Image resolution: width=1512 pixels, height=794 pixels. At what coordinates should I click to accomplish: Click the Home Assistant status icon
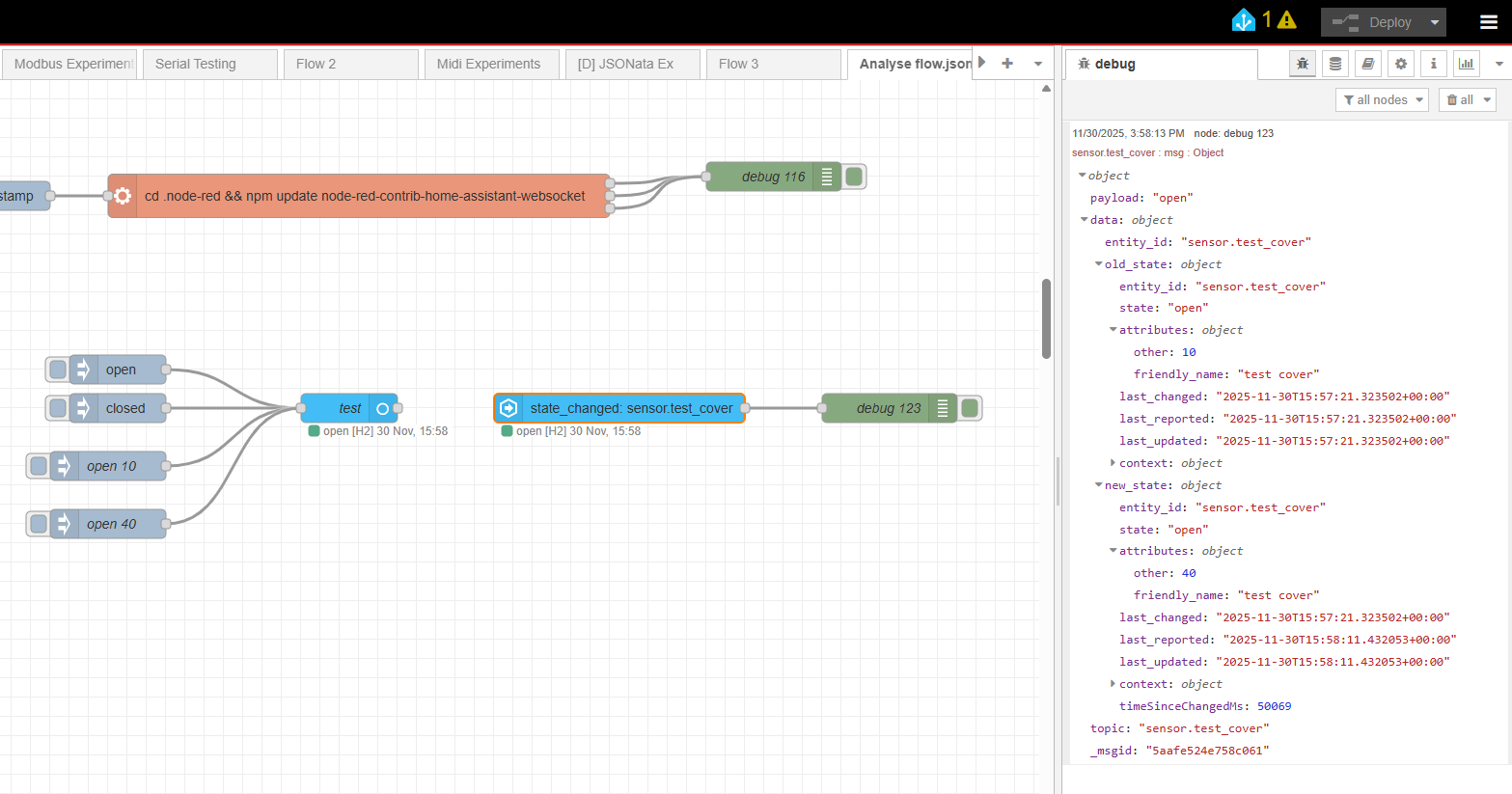pyautogui.click(x=1244, y=20)
